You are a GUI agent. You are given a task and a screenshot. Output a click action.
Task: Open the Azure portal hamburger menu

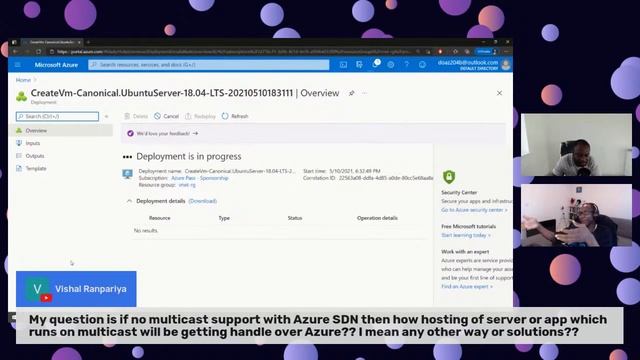pyautogui.click(x=18, y=65)
